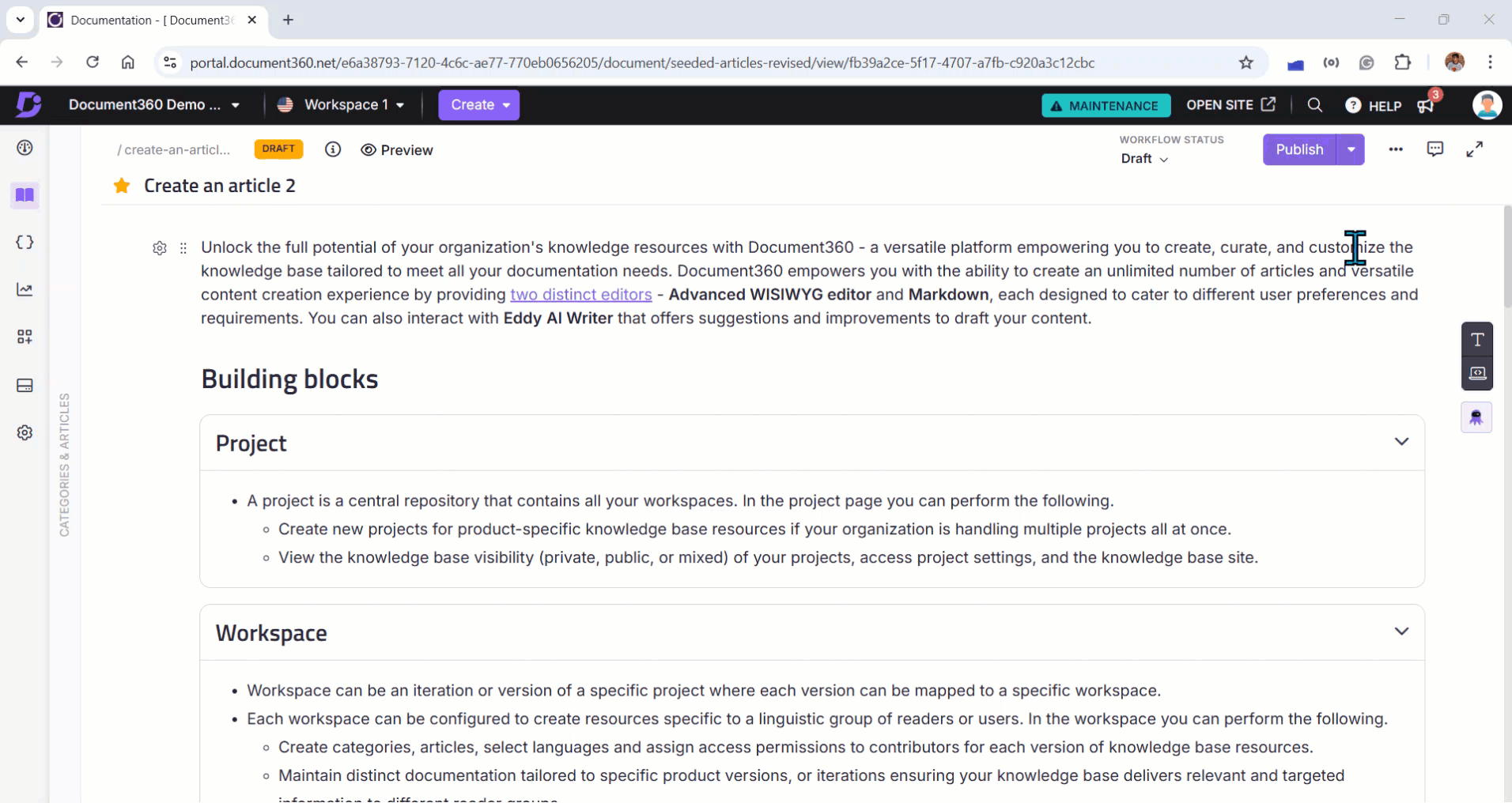Open the browser extensions puzzle icon
Screen dimensions: 1512x803
click(1403, 62)
